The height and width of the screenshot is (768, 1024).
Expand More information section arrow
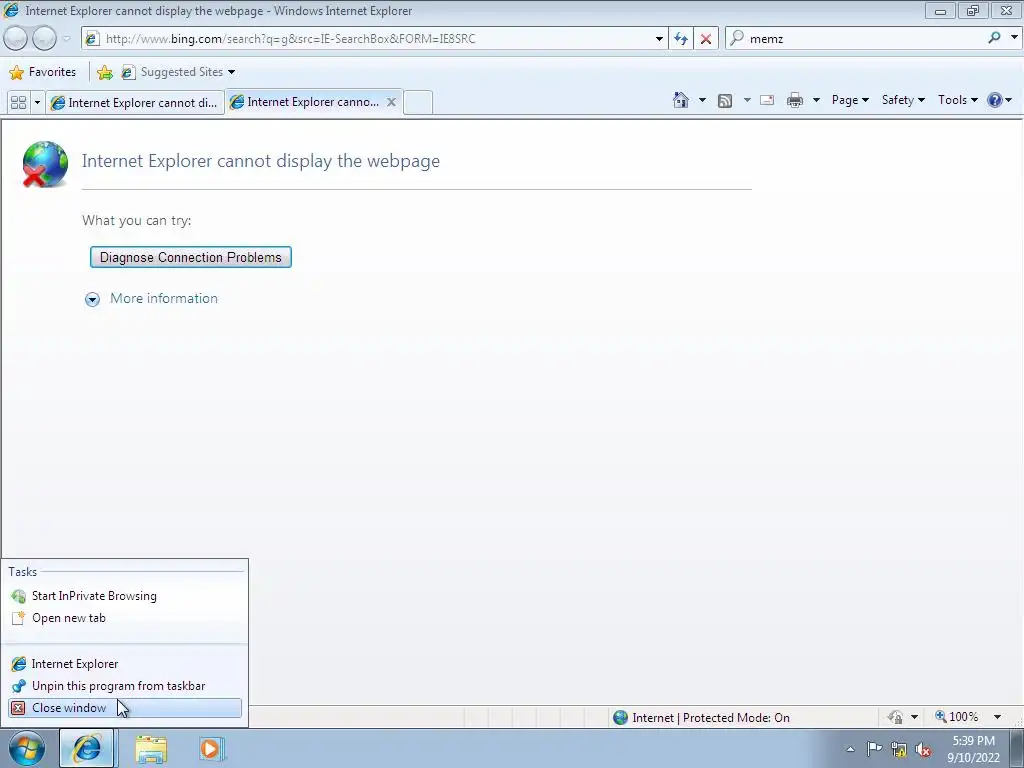(93, 299)
